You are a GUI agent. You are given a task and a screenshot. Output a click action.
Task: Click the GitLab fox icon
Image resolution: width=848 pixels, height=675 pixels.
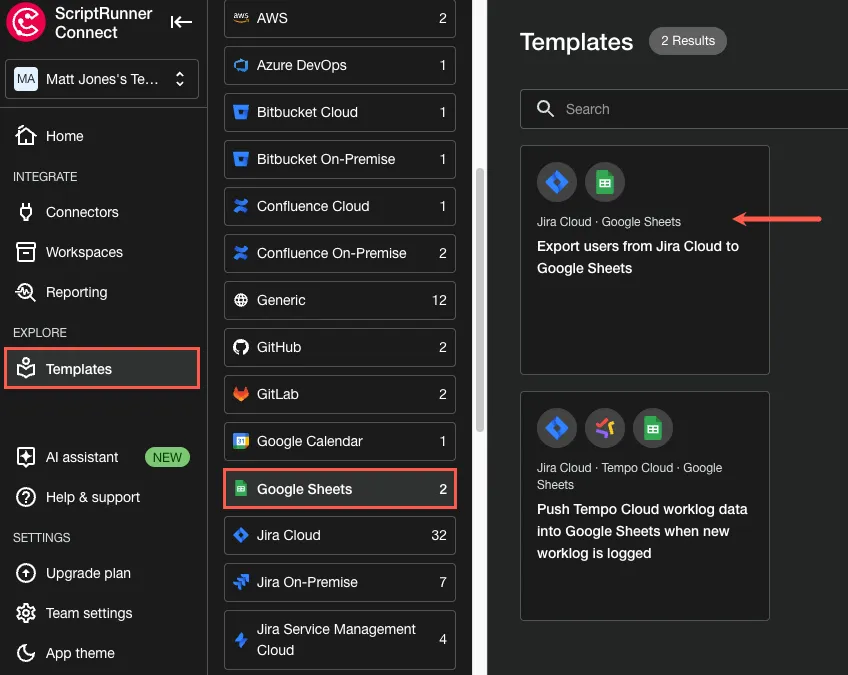click(241, 394)
